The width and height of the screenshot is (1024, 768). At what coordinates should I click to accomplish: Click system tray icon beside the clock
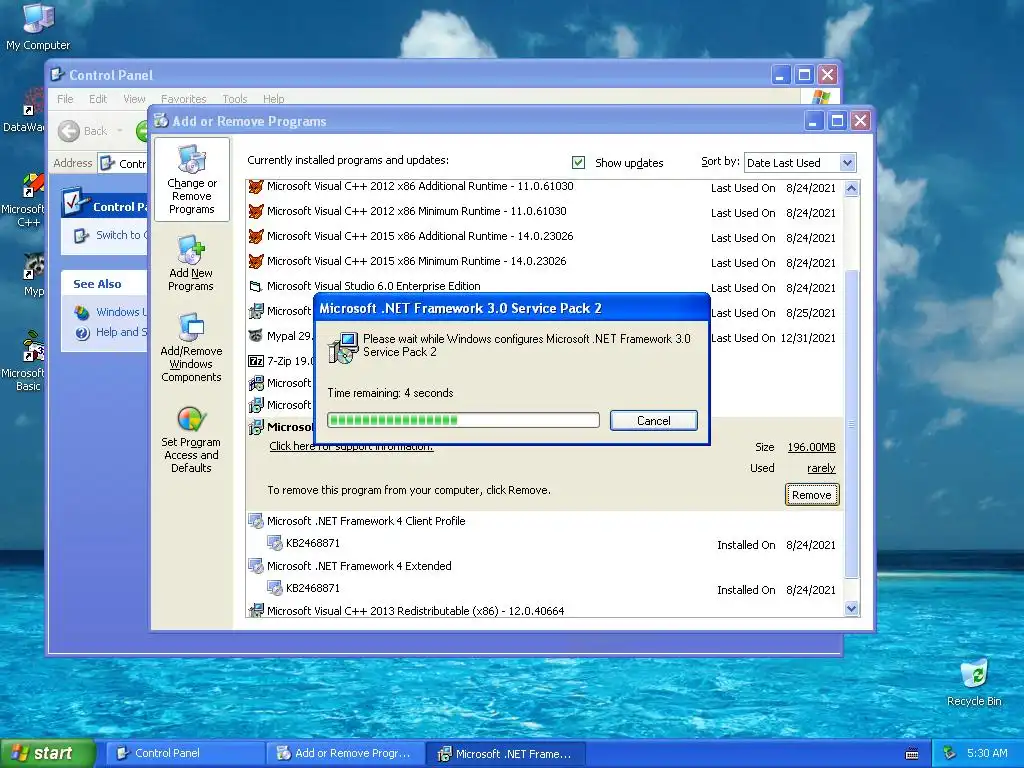pyautogui.click(x=949, y=753)
